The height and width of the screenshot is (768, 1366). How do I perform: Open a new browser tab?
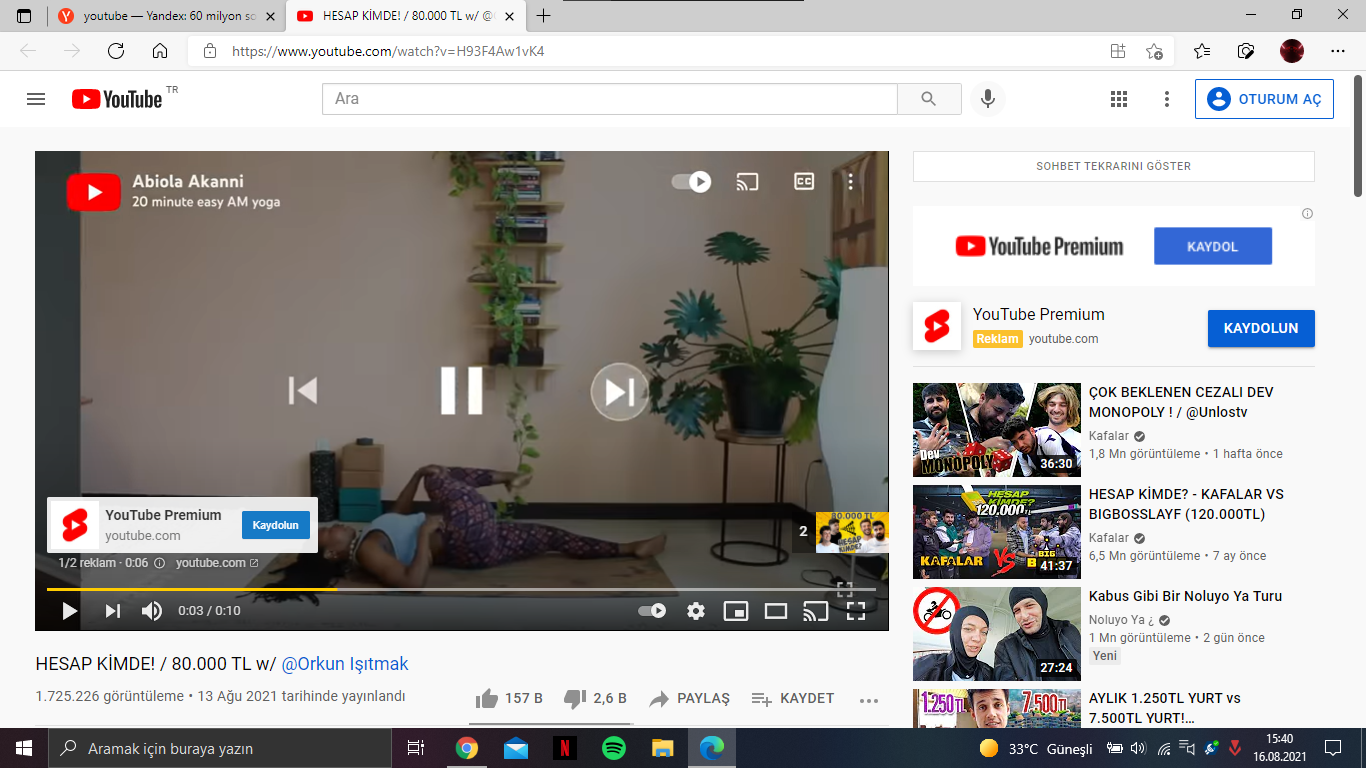click(544, 16)
